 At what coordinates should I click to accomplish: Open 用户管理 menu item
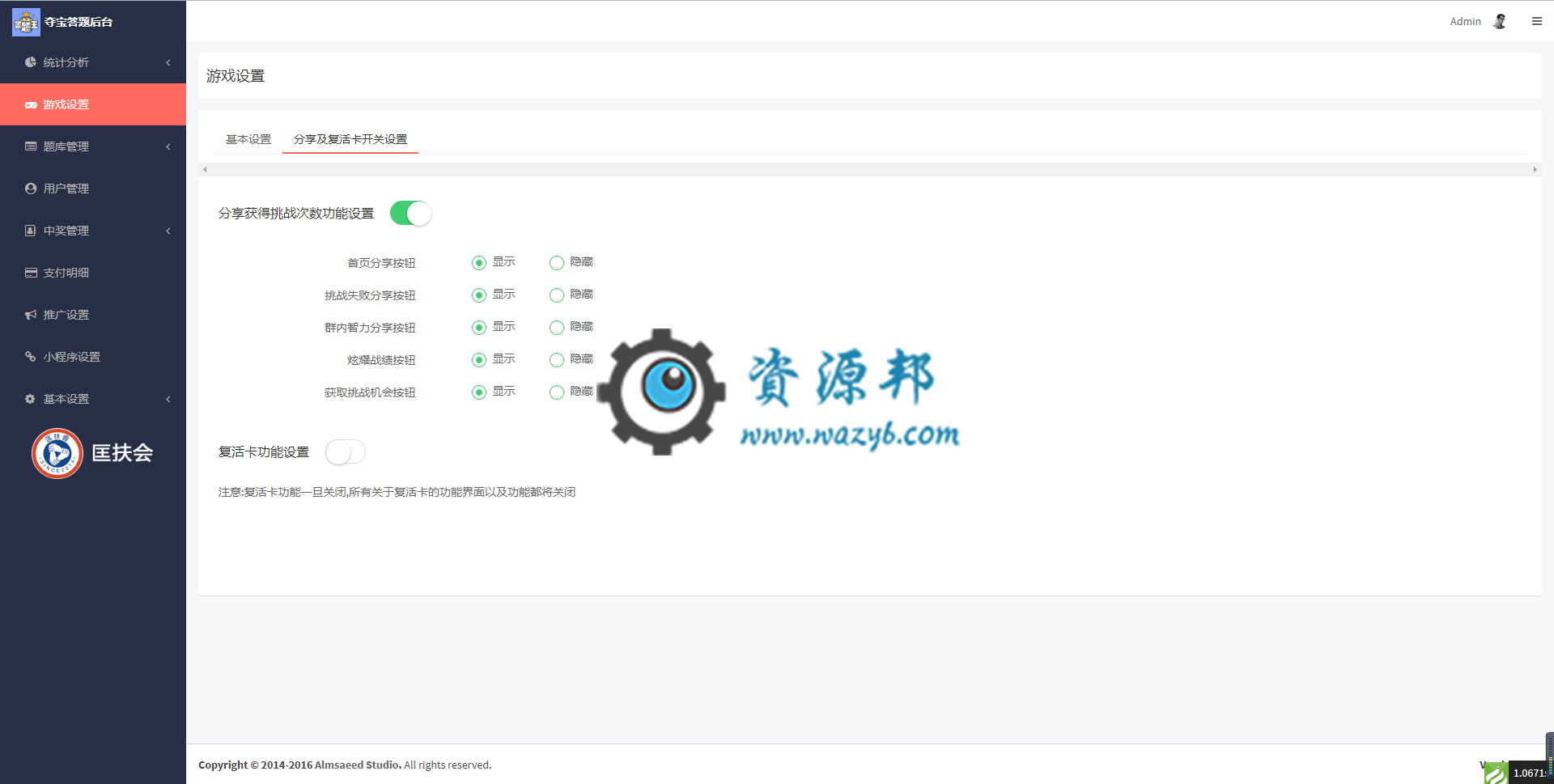(93, 189)
